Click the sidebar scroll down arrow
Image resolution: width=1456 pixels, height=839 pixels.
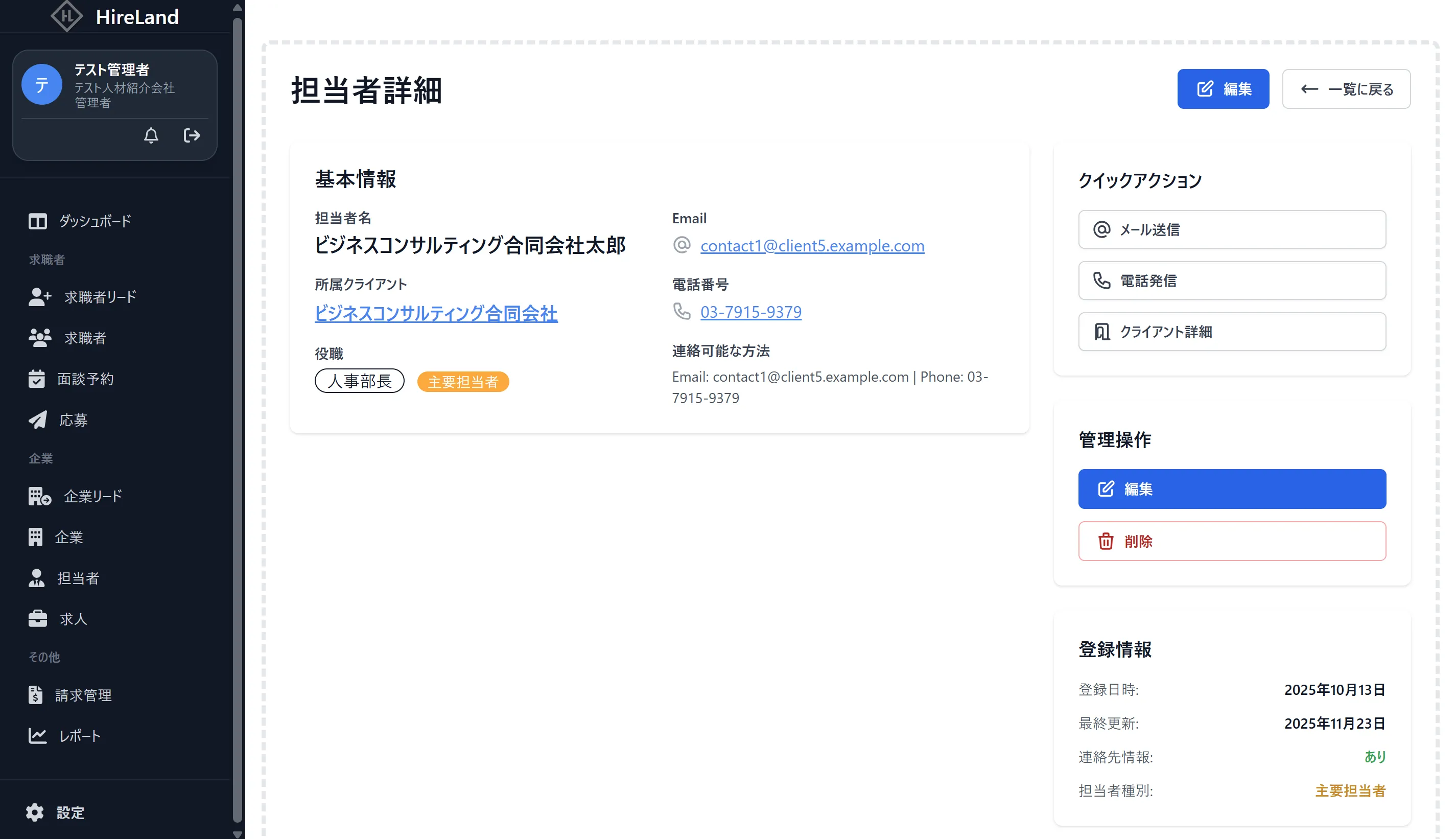coord(237,834)
